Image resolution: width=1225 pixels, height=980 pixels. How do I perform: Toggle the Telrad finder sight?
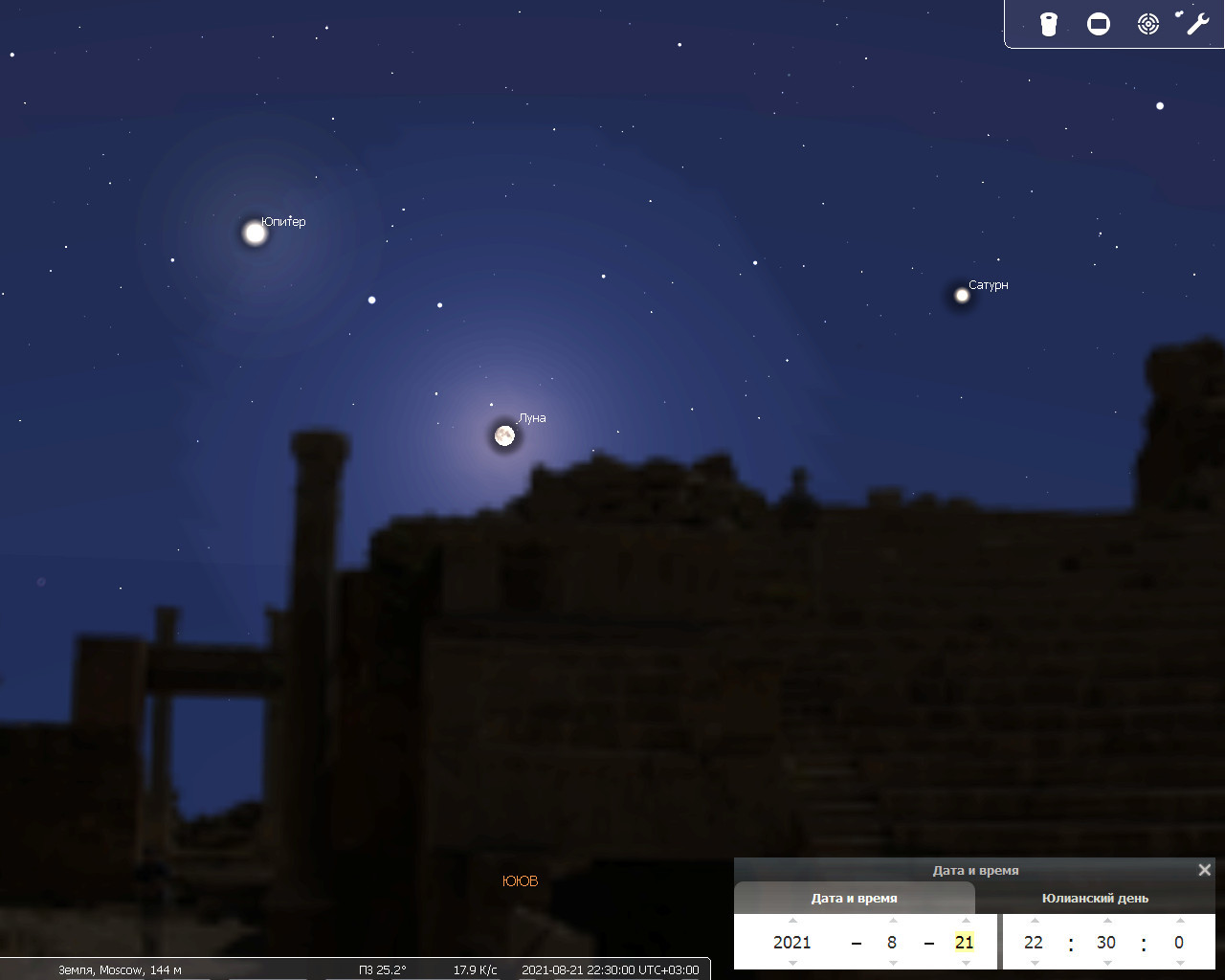click(x=1147, y=24)
